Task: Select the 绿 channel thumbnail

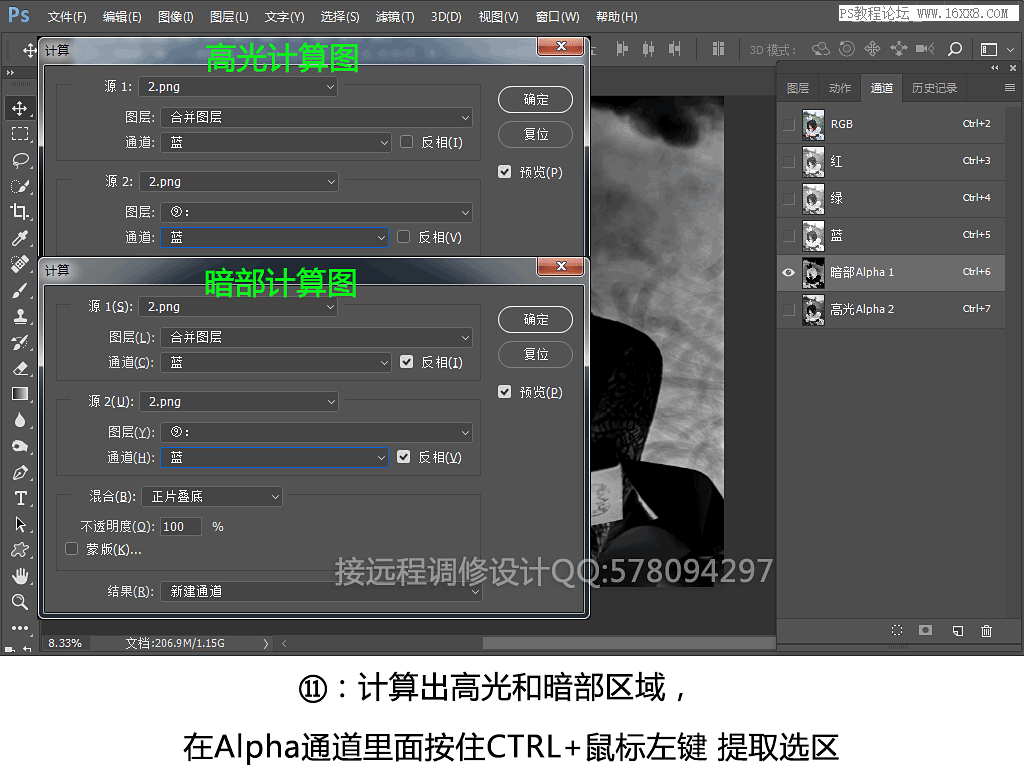Action: [813, 199]
